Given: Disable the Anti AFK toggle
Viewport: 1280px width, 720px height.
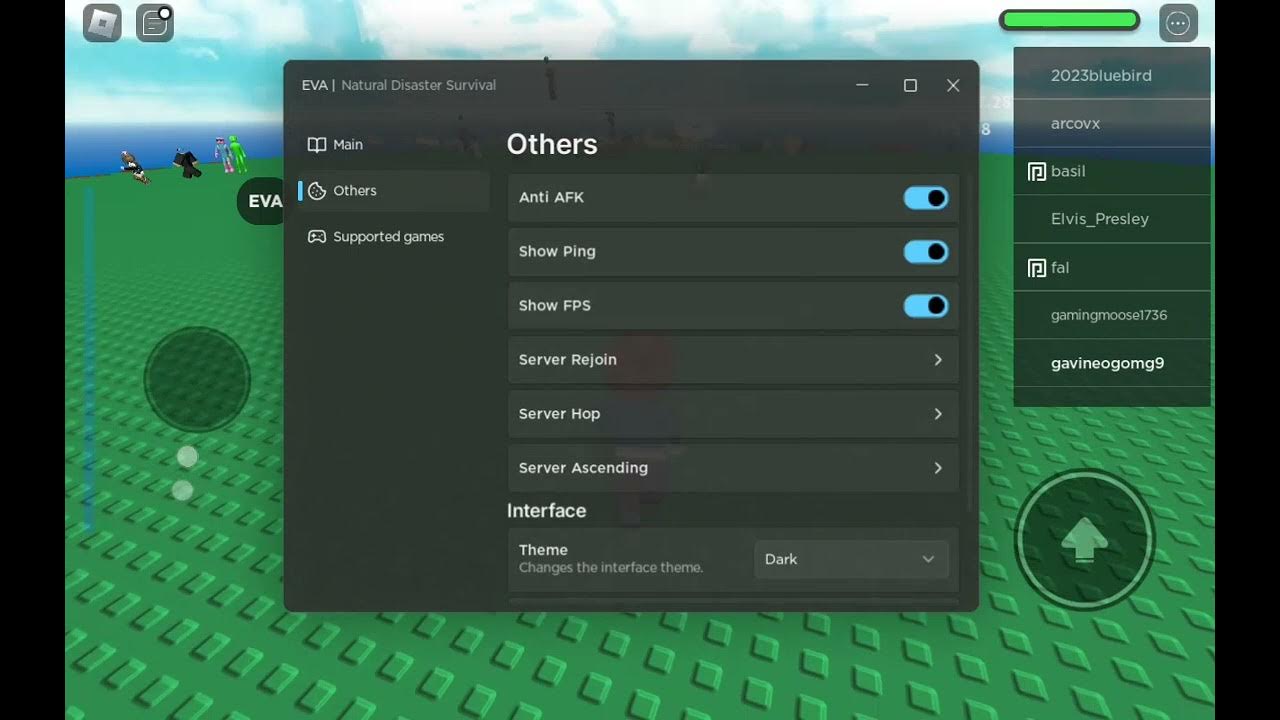Looking at the screenshot, I should coord(926,198).
